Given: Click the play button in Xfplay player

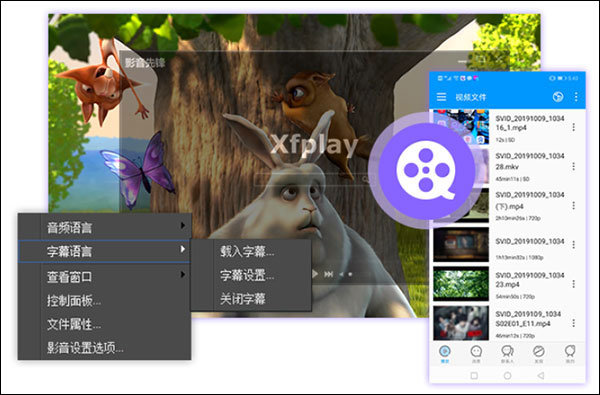Looking at the screenshot, I should (315, 274).
